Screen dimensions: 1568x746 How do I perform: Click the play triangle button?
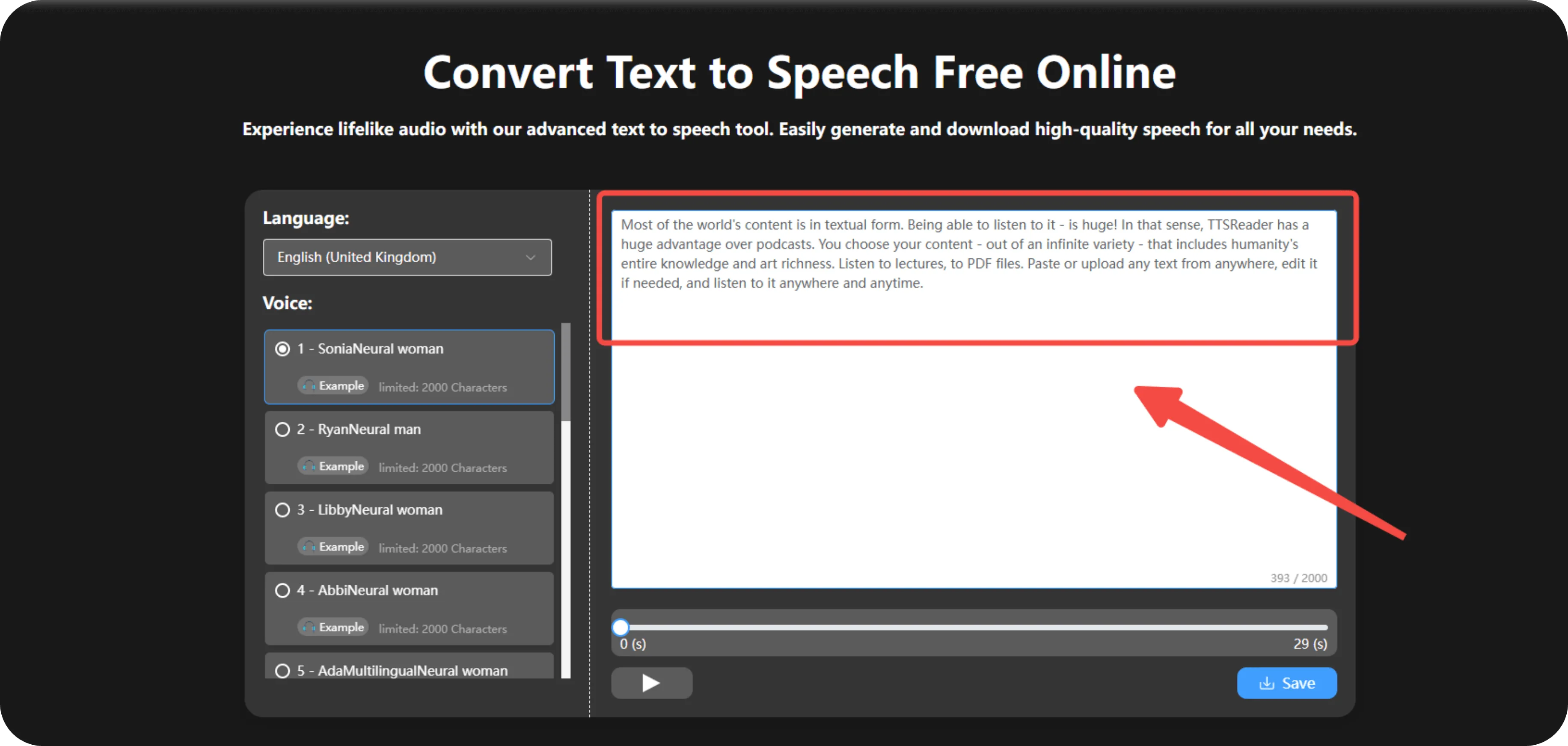[x=651, y=683]
